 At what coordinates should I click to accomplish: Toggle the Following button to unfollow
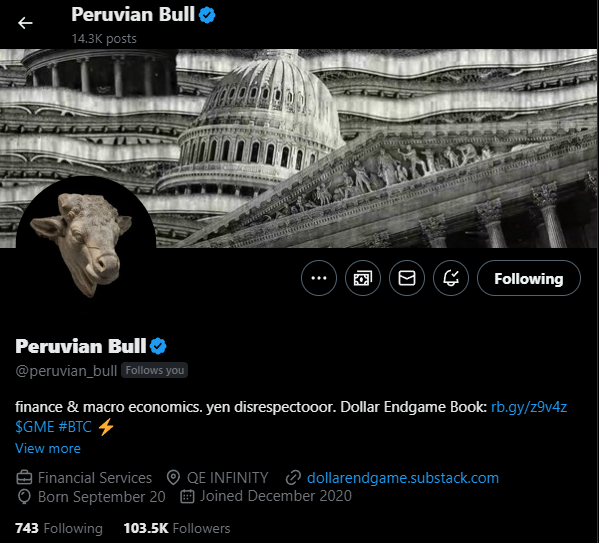(x=529, y=278)
